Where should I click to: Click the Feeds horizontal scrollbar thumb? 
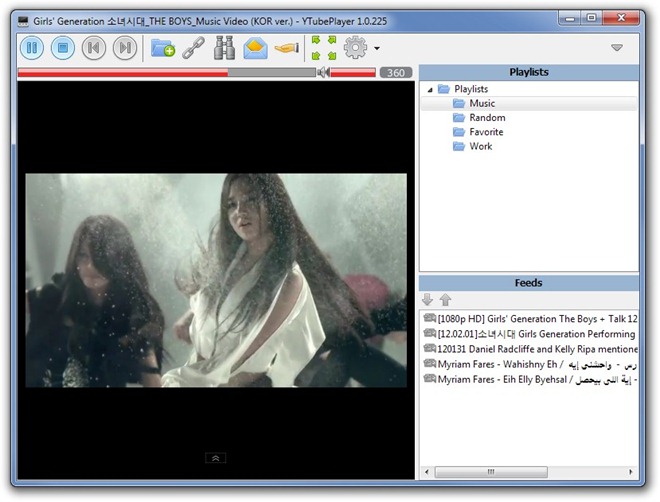[x=491, y=472]
